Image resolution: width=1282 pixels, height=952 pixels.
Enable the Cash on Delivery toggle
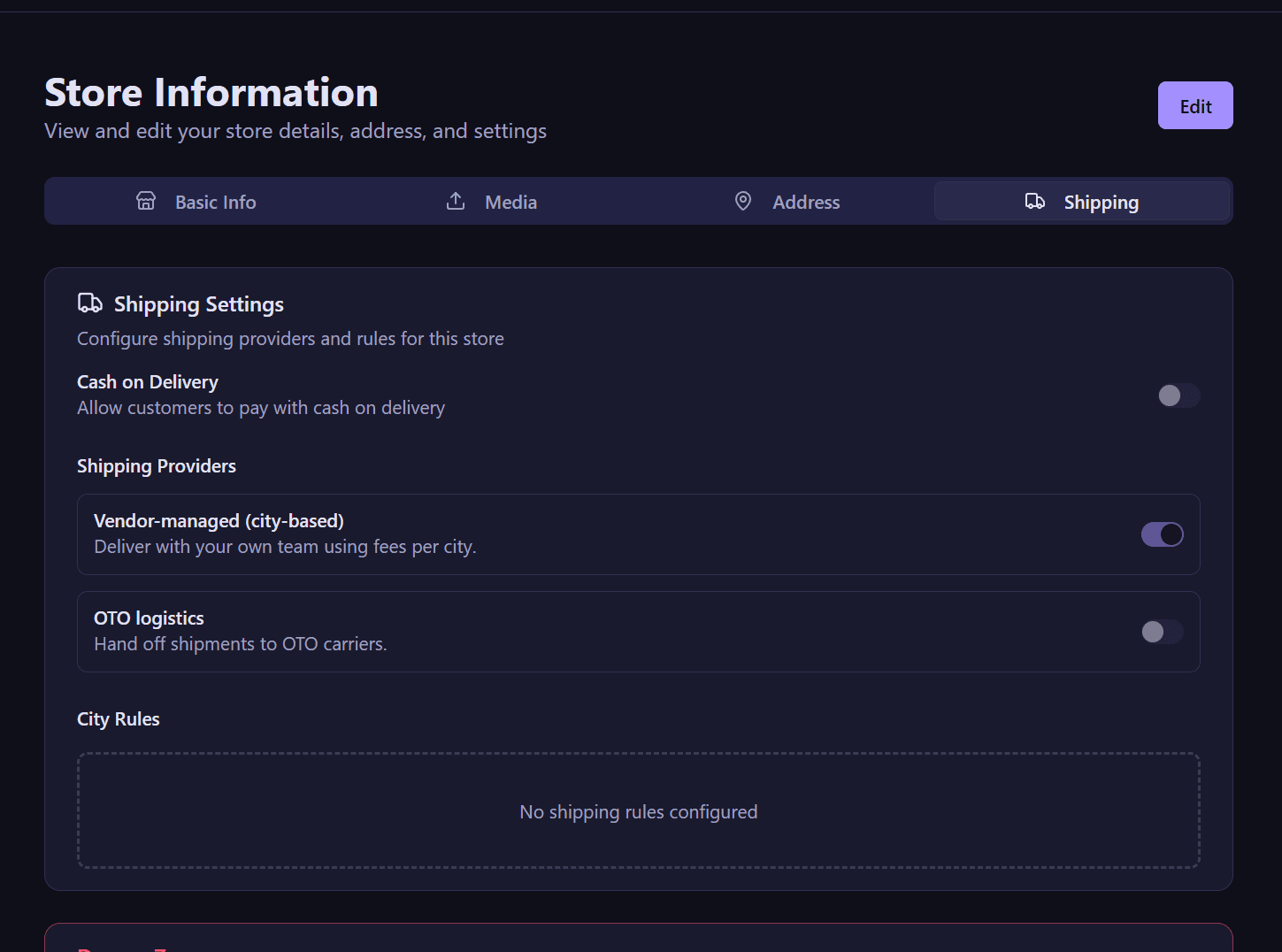tap(1179, 395)
